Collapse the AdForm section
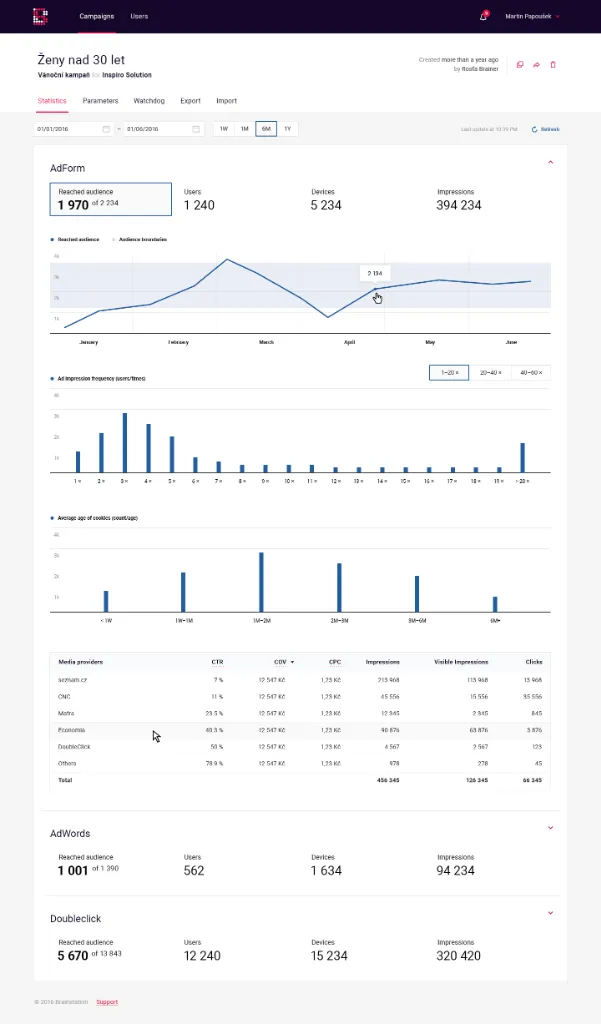601x1024 pixels. coord(550,162)
